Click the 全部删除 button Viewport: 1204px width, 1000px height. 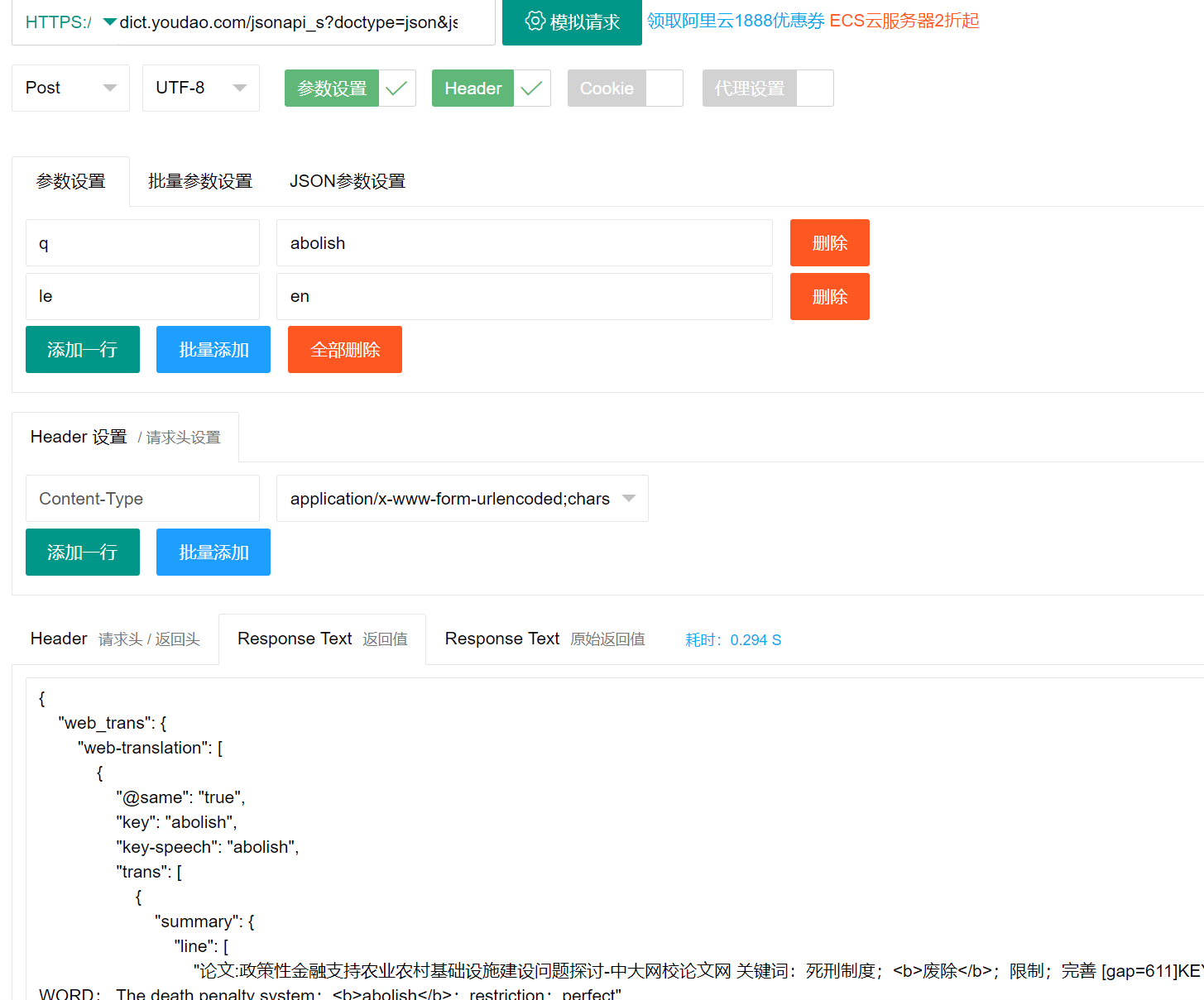pos(345,350)
